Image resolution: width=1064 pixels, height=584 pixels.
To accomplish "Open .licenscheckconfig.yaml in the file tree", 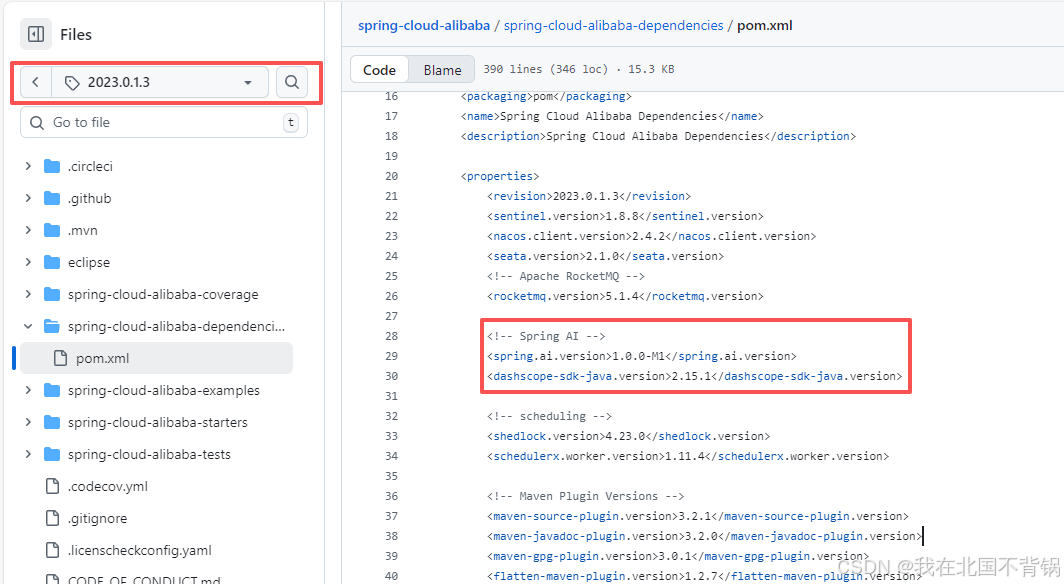I will point(140,550).
